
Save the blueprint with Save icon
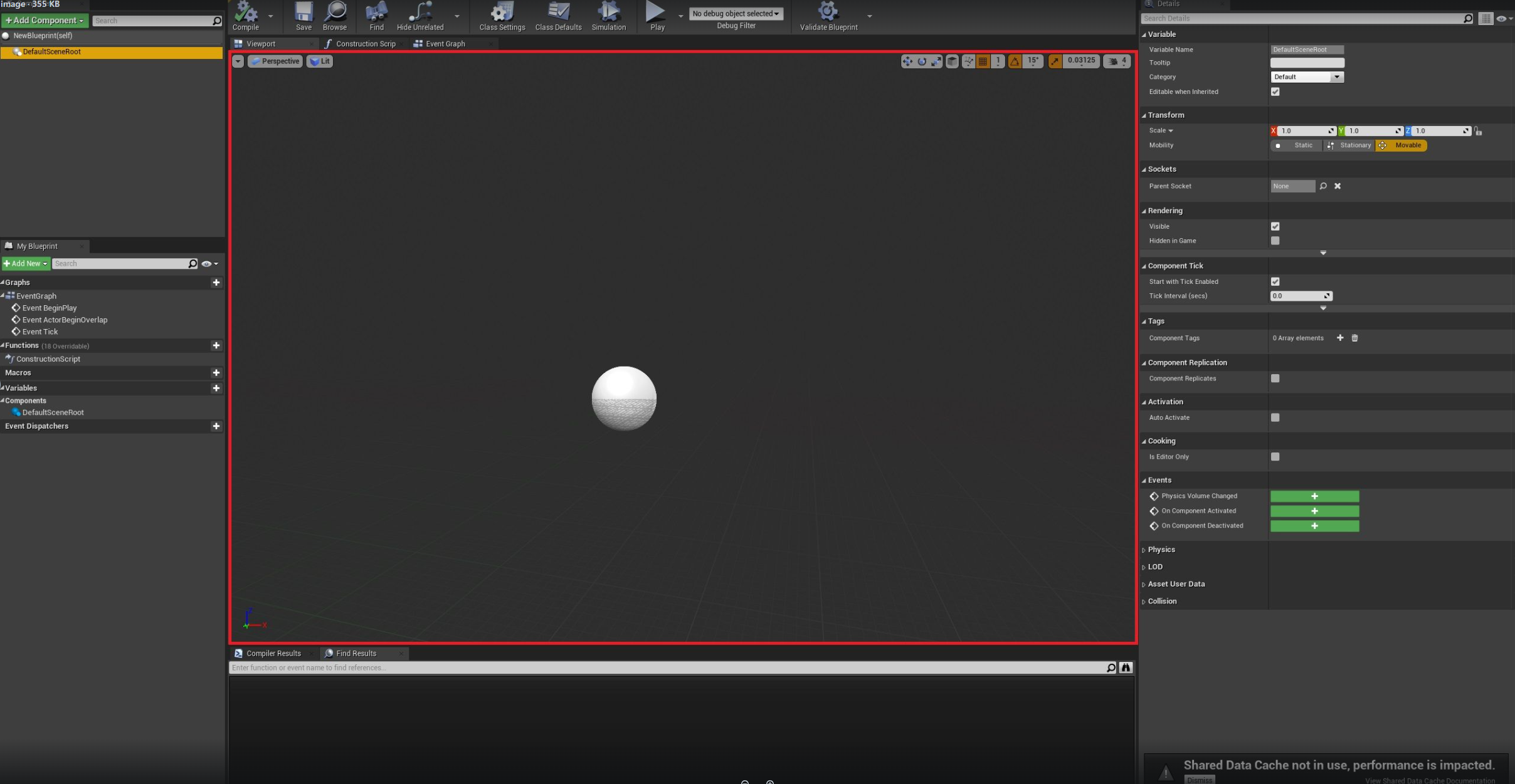click(x=304, y=13)
